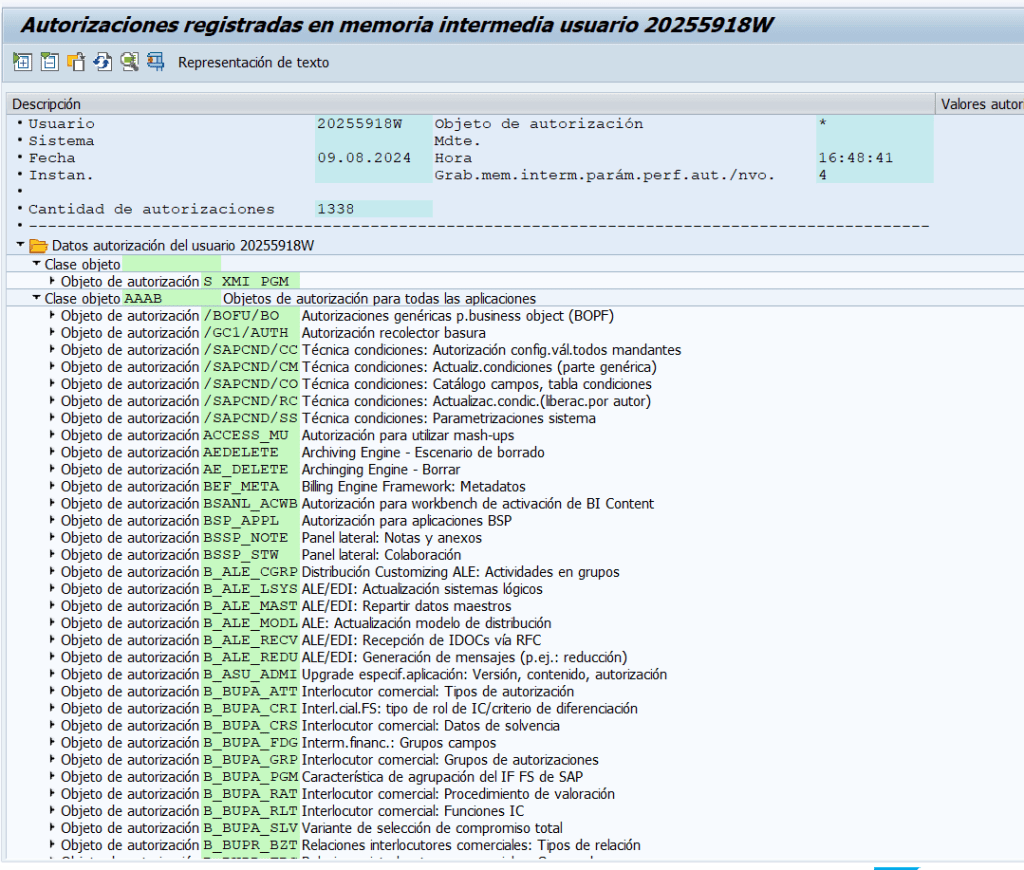Click the magnifier toolbar icon
Viewport: 1024px width, 870px height.
(x=129, y=62)
